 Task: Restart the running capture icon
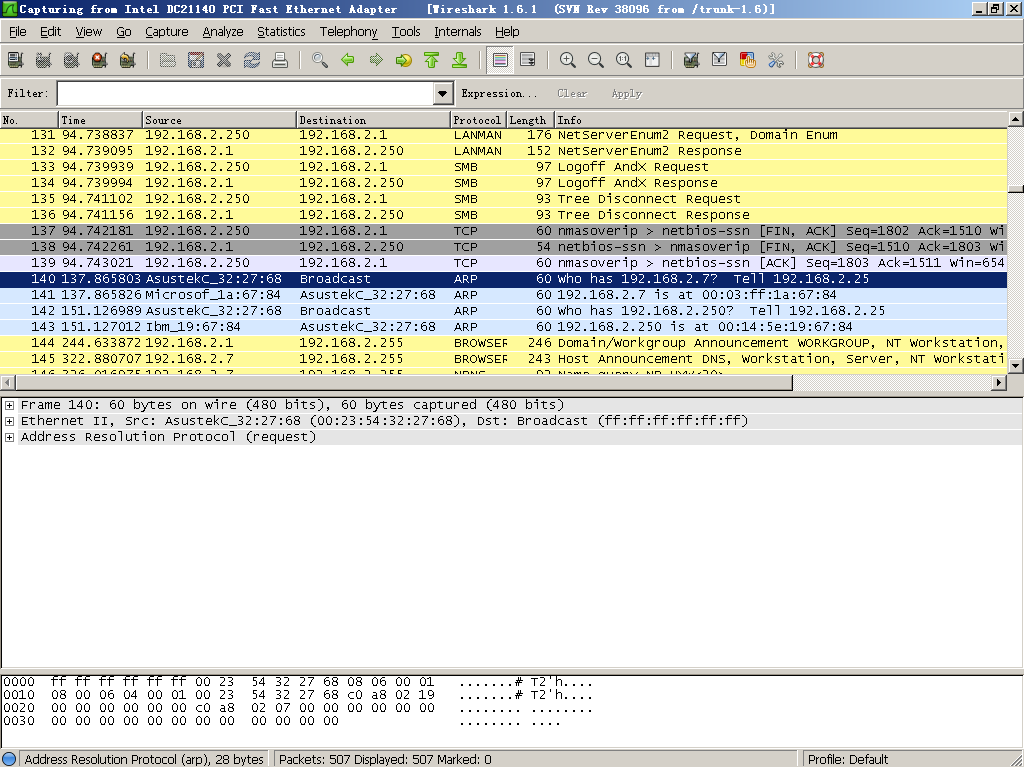pyautogui.click(x=128, y=61)
